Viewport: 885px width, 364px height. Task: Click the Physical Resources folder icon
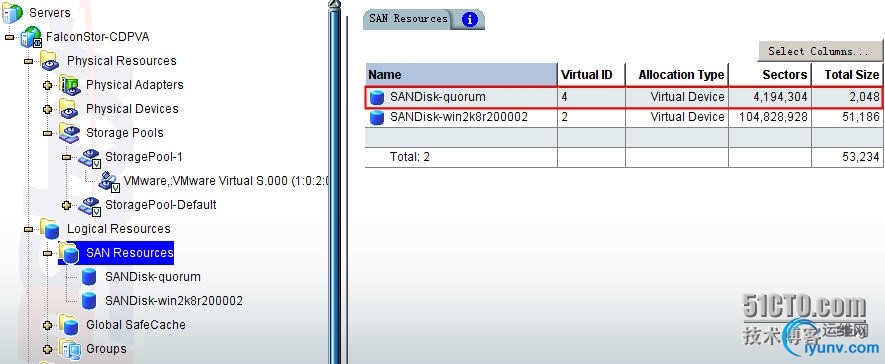click(x=50, y=61)
